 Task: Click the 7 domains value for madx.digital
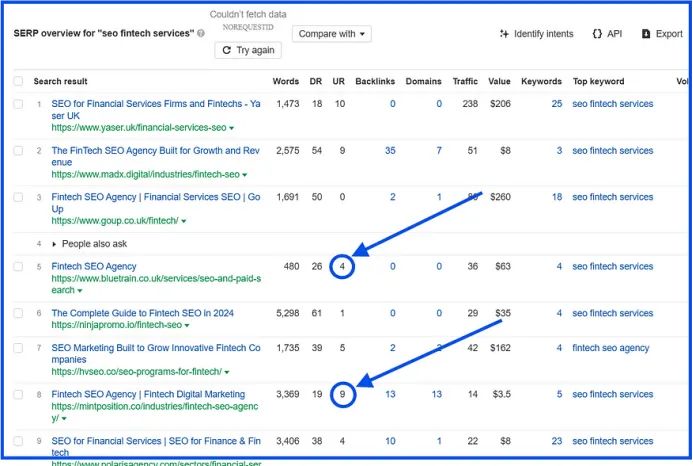pyautogui.click(x=439, y=151)
